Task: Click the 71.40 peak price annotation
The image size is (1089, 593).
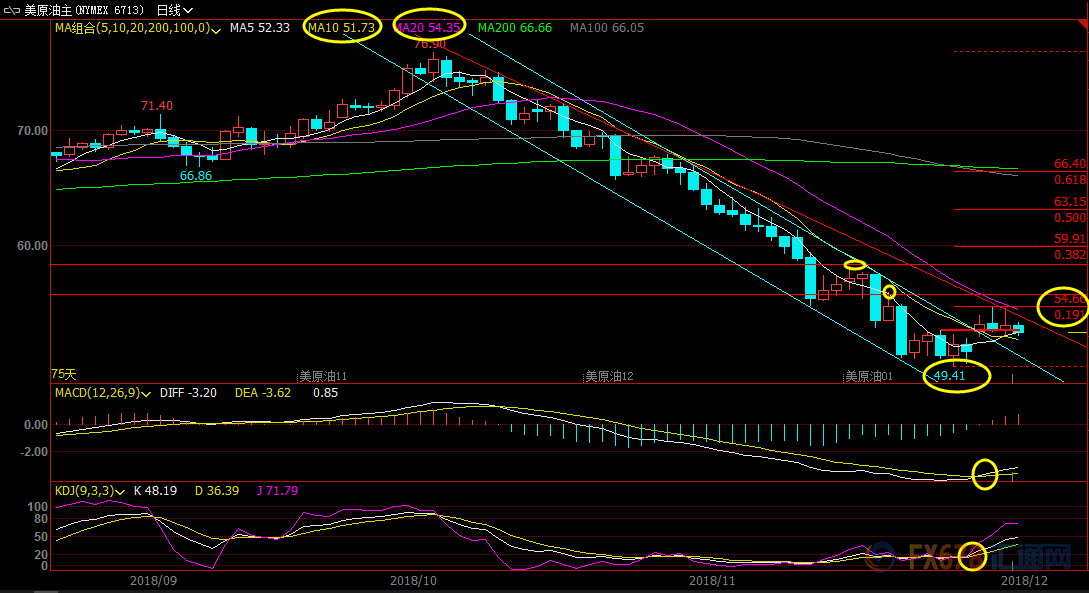Action: pos(156,106)
